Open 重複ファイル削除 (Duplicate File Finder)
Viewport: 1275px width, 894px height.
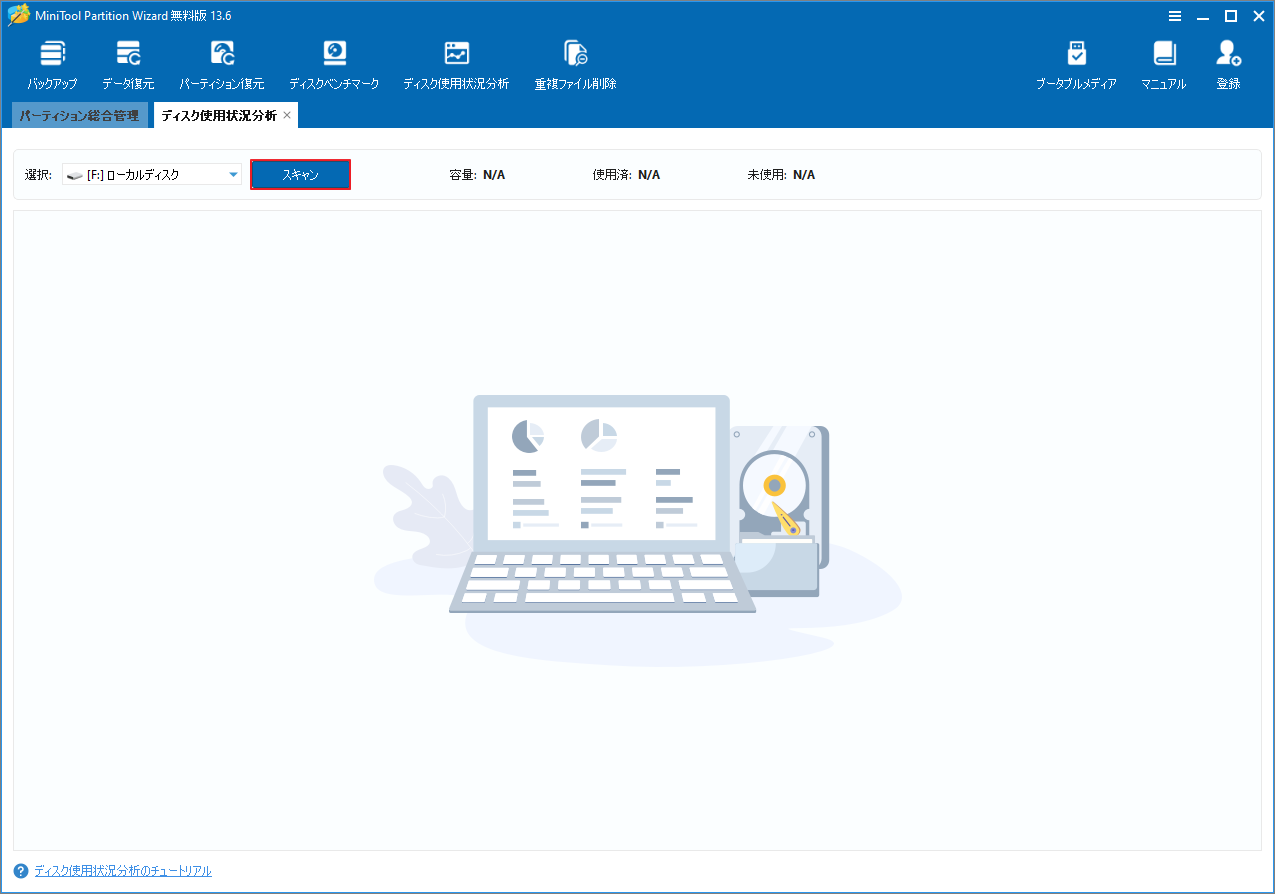tap(574, 62)
